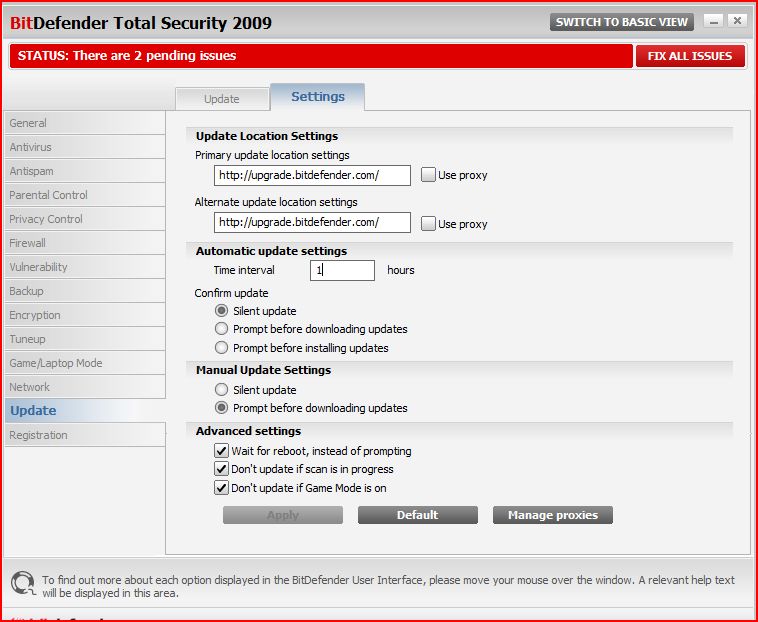Open the Vulnerability section
Image resolution: width=758 pixels, height=622 pixels.
85,267
